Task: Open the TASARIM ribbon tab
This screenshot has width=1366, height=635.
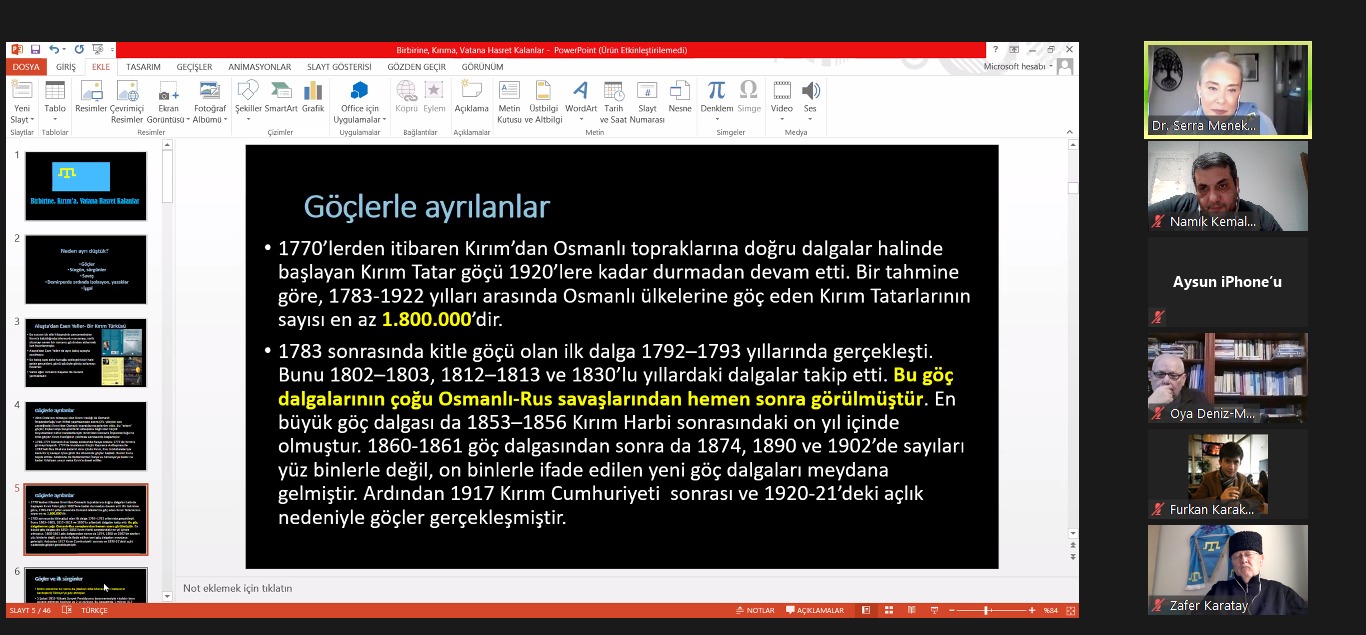Action: click(143, 67)
